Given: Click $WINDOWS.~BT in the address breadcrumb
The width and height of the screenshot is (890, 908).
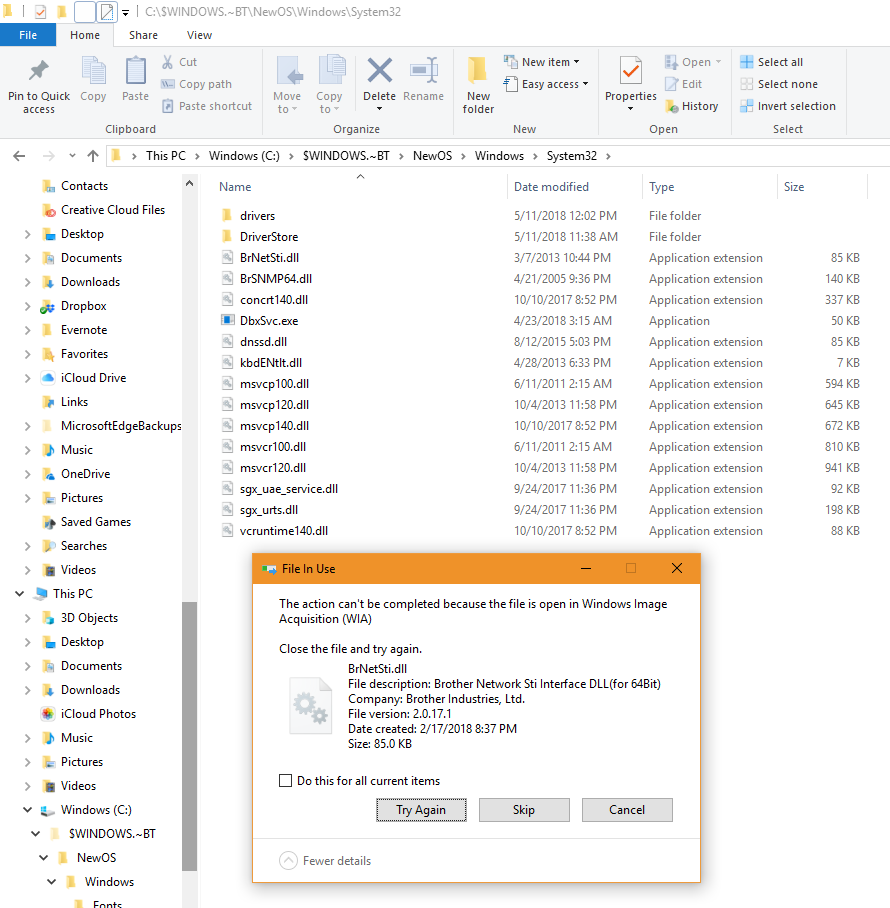Looking at the screenshot, I should 346,156.
